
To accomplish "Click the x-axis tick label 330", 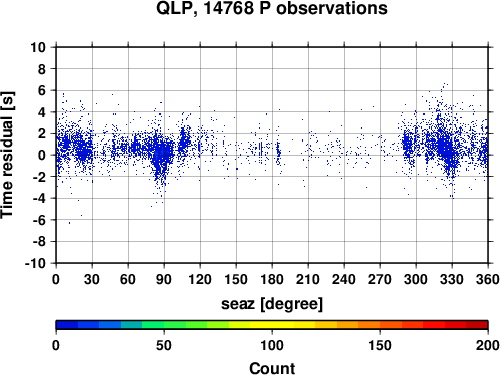I will point(452,279).
